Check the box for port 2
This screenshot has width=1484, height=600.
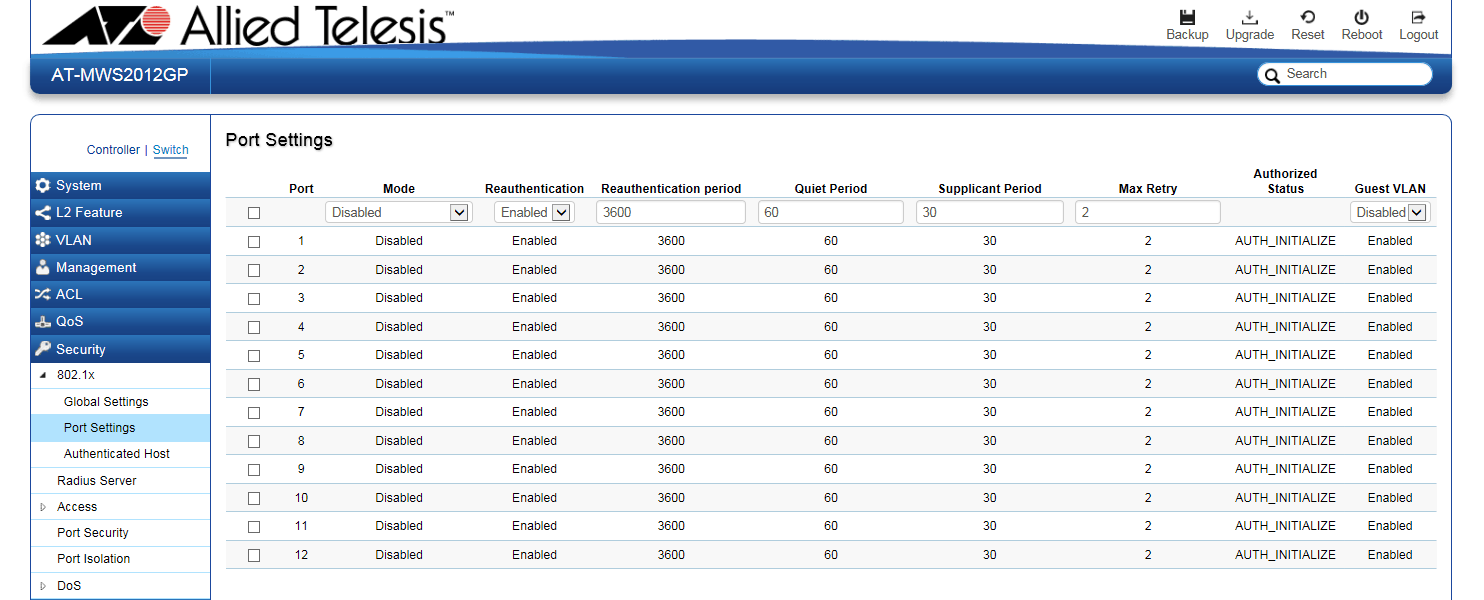[x=254, y=270]
